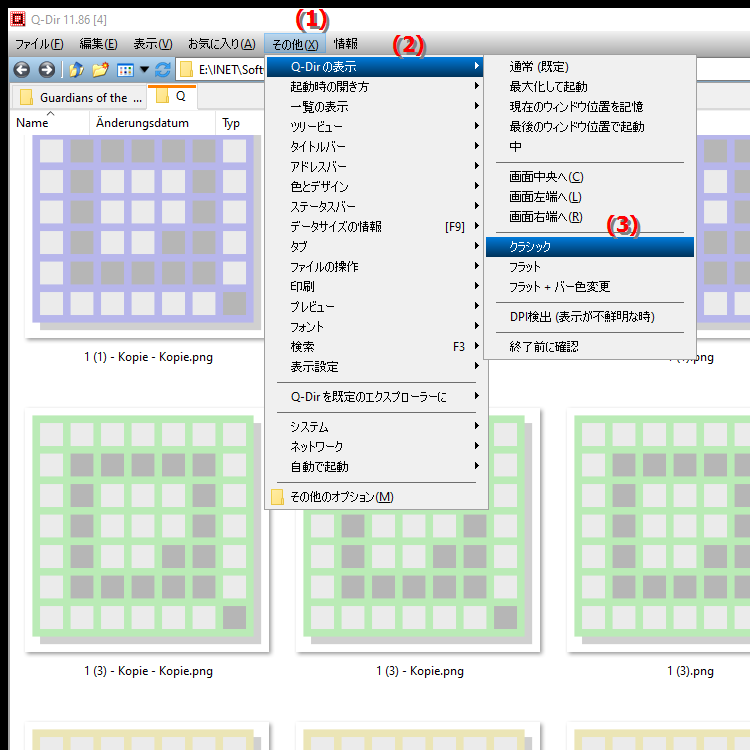Select 通常 (既定) window mode

click(x=589, y=67)
